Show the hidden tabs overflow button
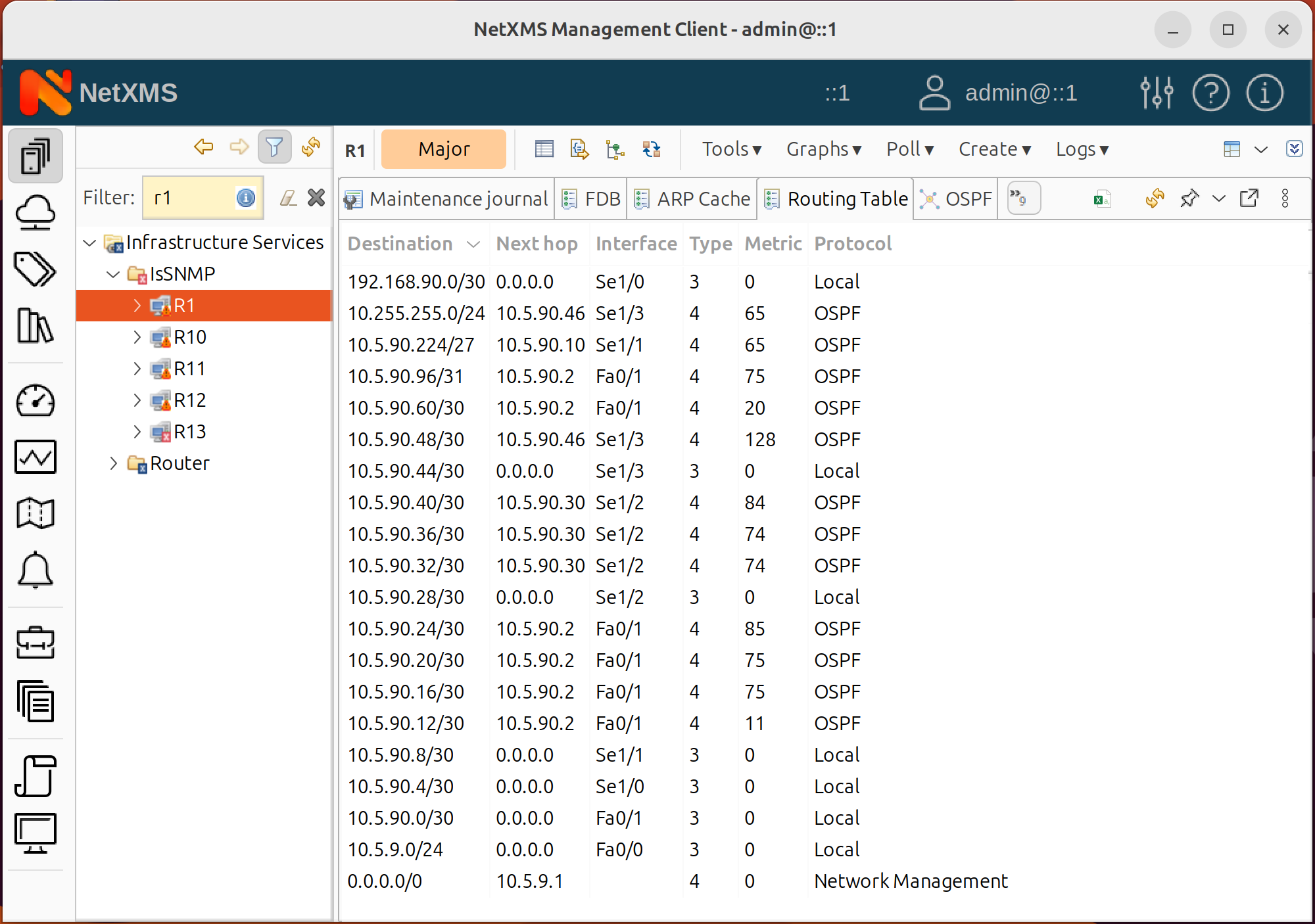Viewport: 1315px width, 924px height. pos(1023,198)
